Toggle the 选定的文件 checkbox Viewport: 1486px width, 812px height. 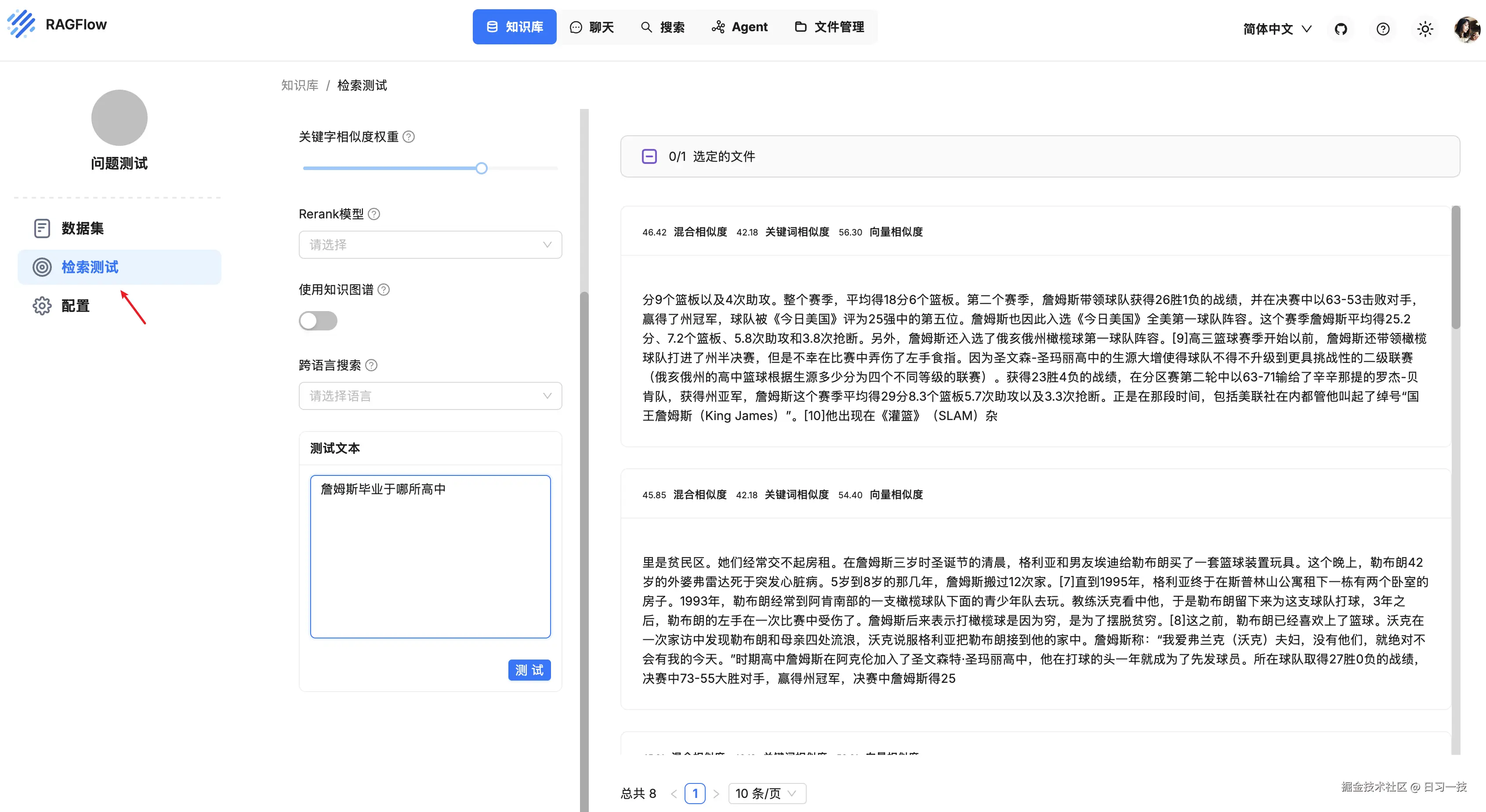click(649, 156)
